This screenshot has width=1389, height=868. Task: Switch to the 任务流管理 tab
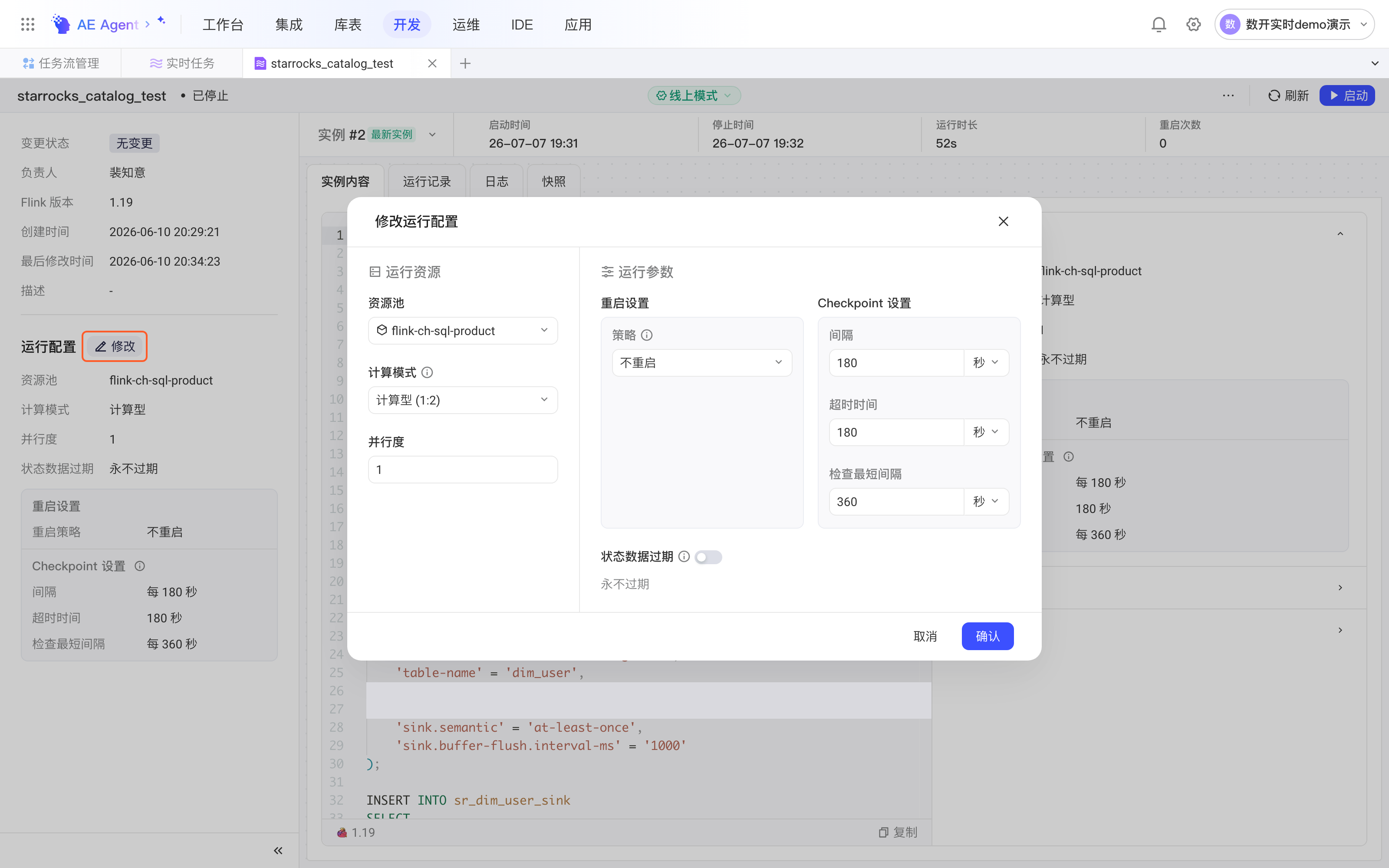60,63
